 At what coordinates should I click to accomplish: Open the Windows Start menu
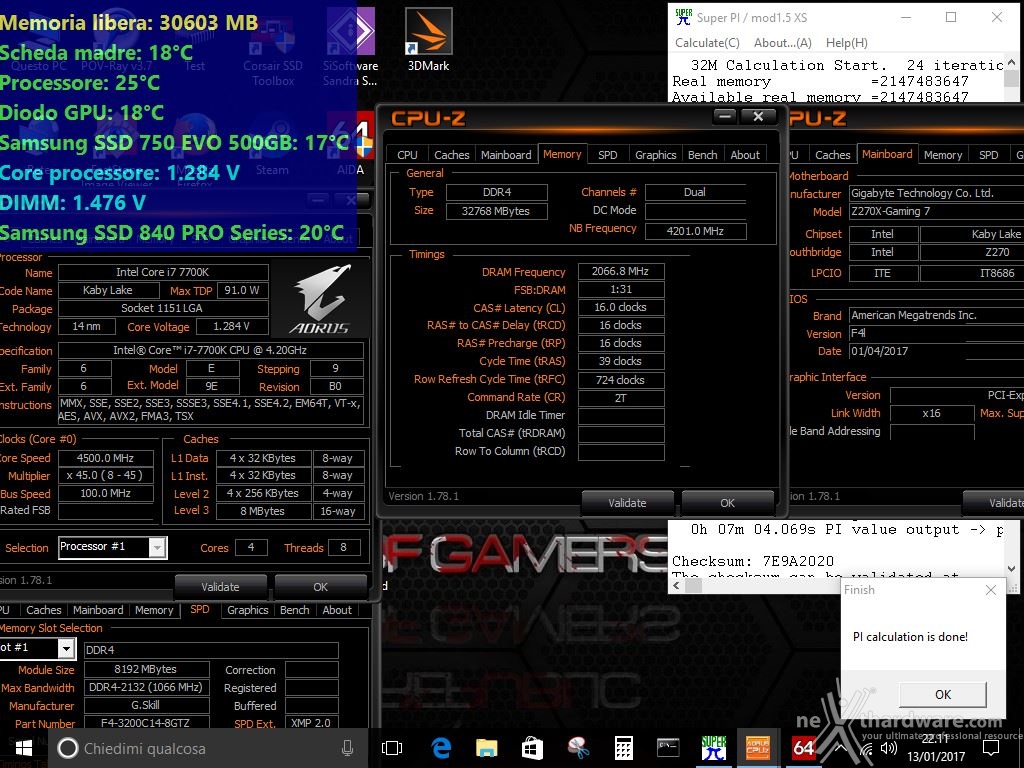[x=23, y=748]
